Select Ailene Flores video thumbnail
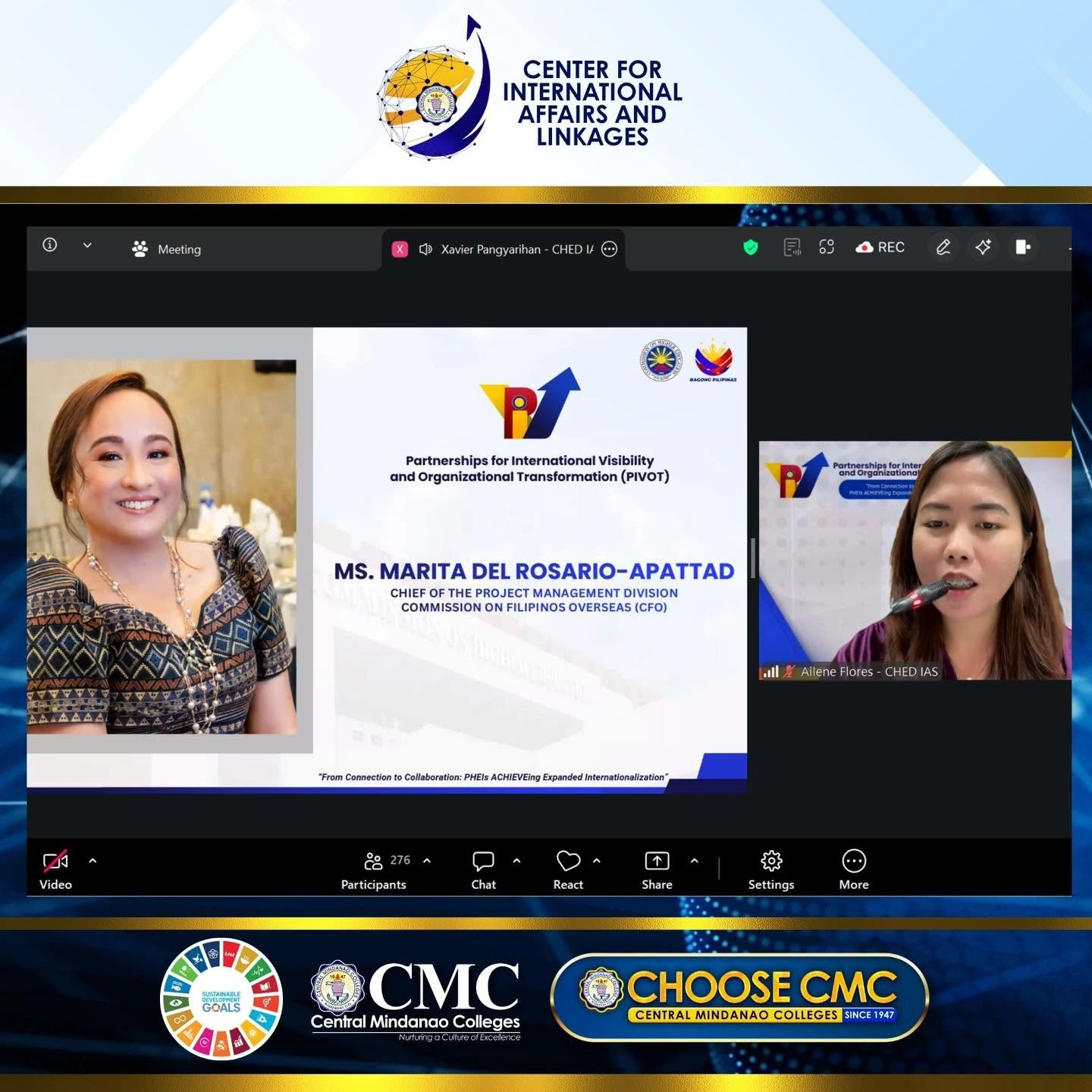Viewport: 1092px width, 1092px height. 915,560
